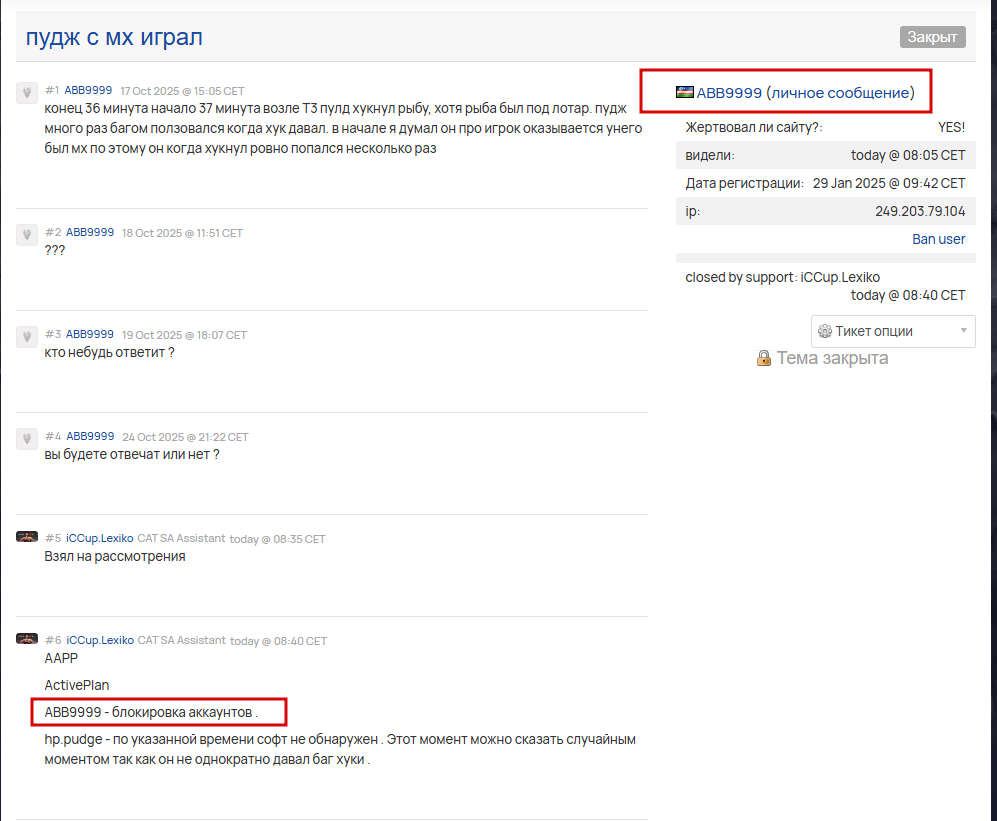The height and width of the screenshot is (821, 997).
Task: Click ActivePlan line in post #6
Action: click(77, 686)
